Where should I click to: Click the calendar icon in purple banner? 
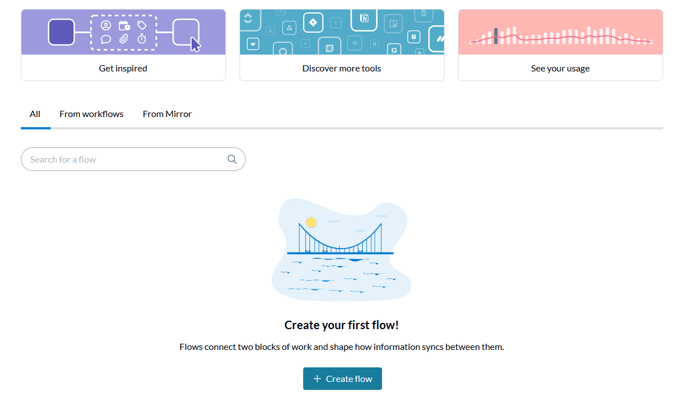(x=124, y=25)
